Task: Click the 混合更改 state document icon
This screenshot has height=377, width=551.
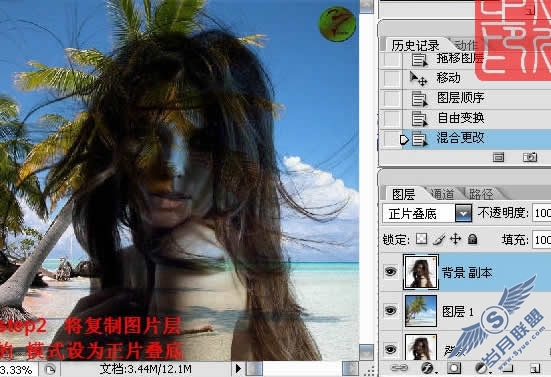Action: [419, 139]
